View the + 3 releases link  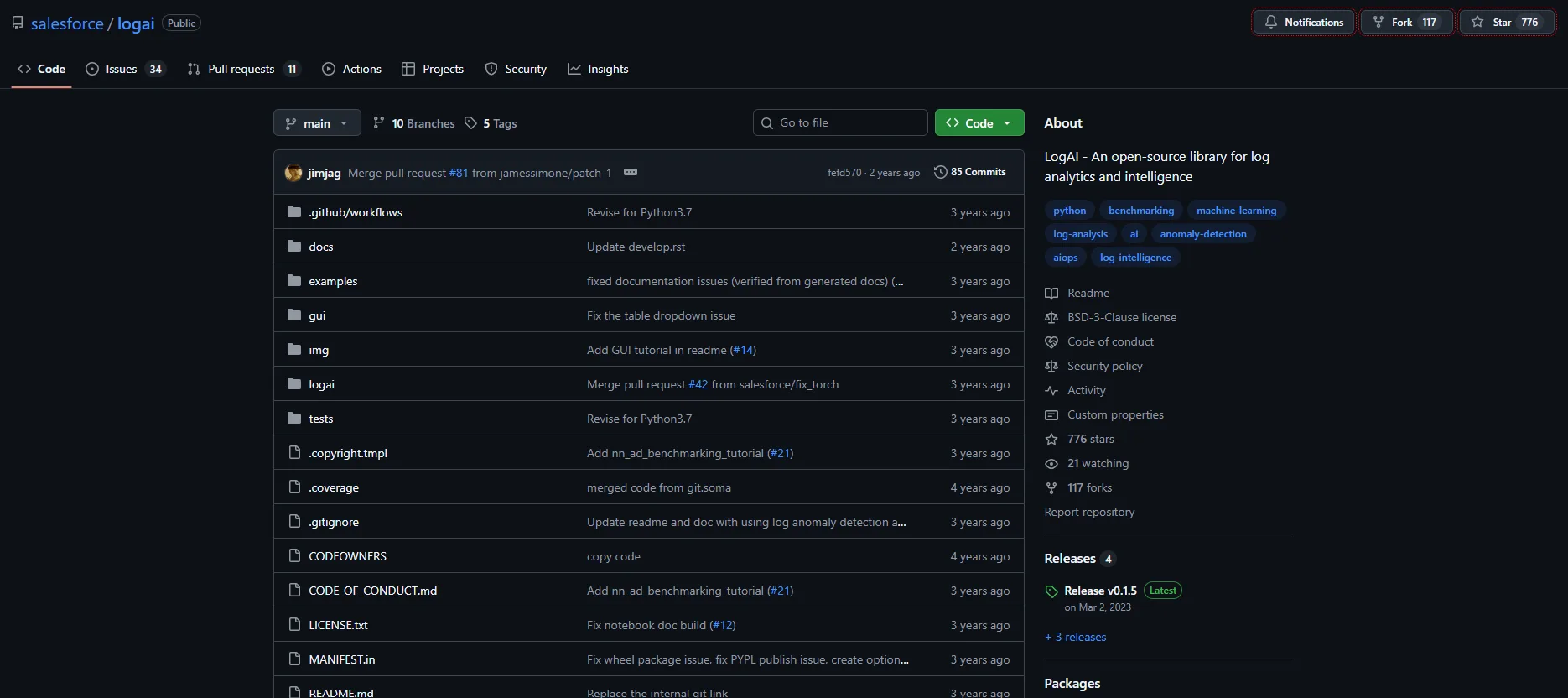coord(1075,637)
